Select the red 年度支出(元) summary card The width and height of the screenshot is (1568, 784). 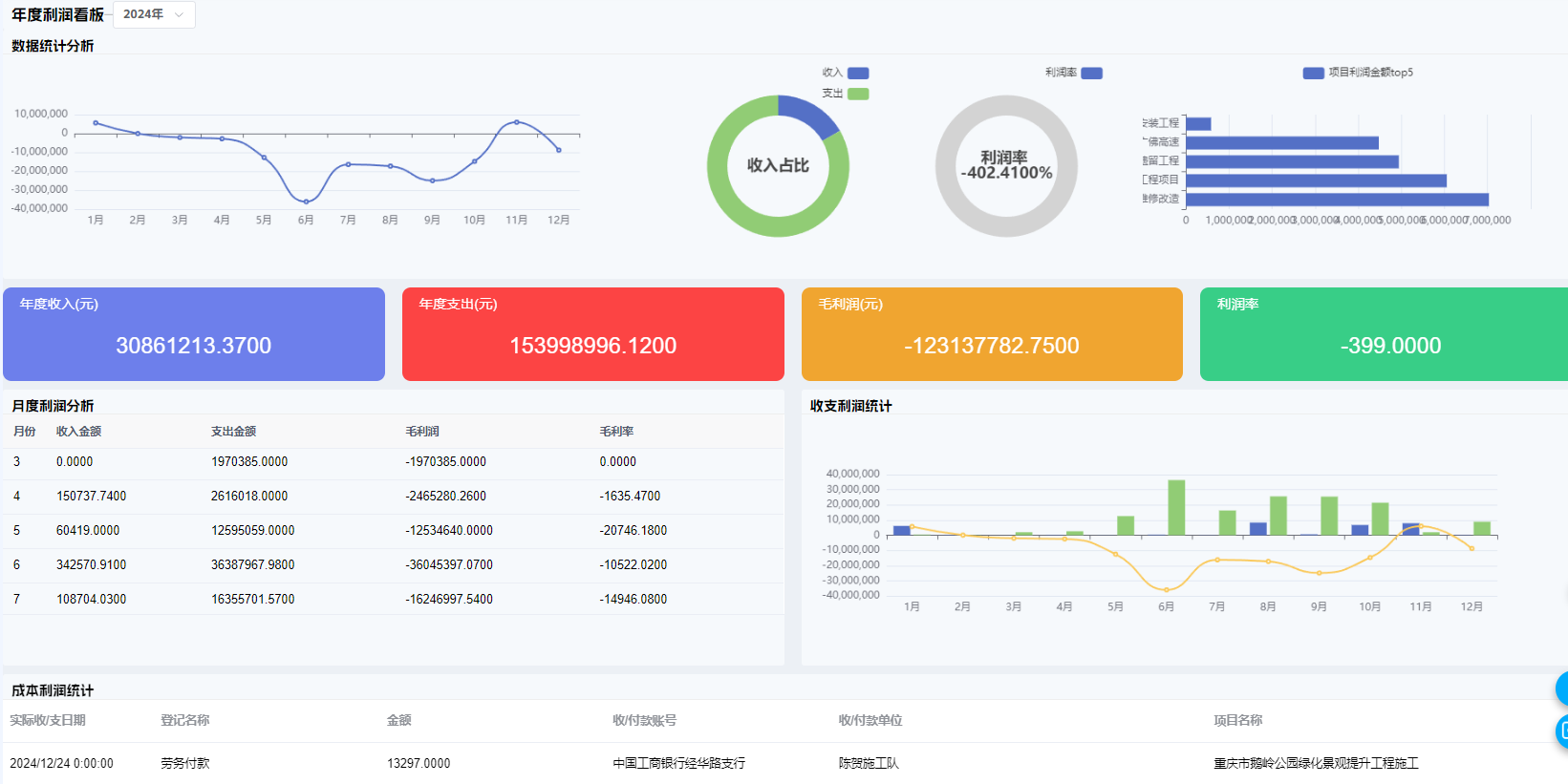click(592, 334)
